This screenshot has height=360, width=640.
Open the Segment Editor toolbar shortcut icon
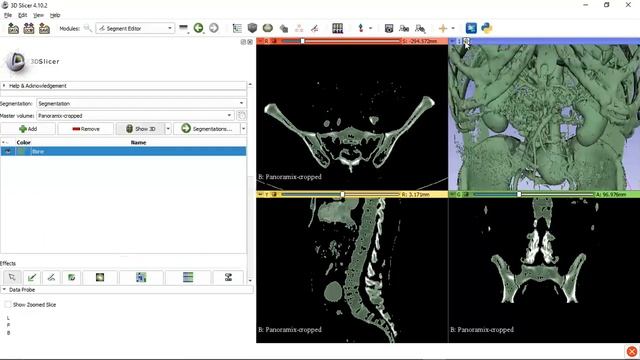tap(314, 28)
